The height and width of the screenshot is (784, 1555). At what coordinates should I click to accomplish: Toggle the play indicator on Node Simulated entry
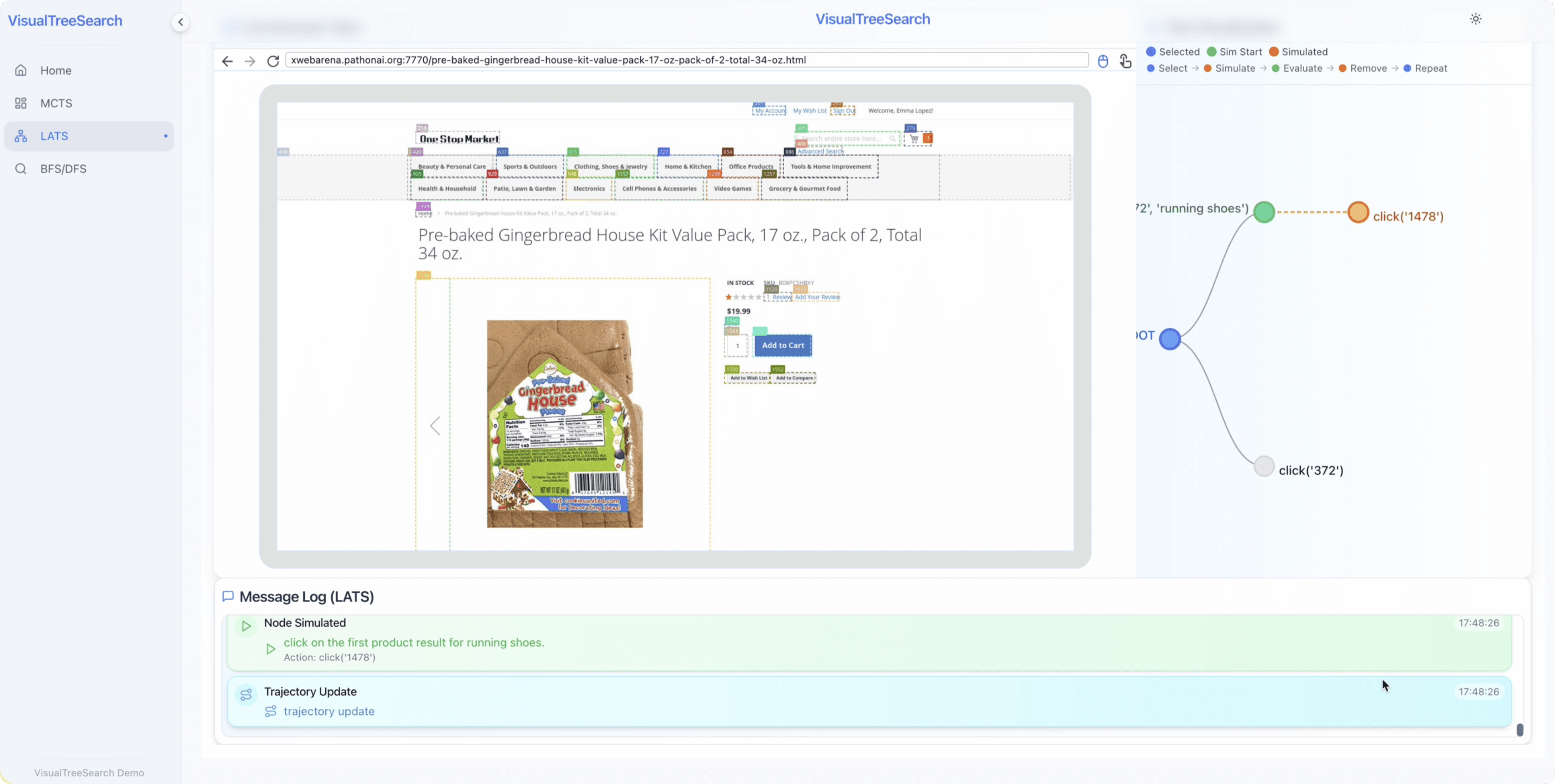click(x=246, y=626)
